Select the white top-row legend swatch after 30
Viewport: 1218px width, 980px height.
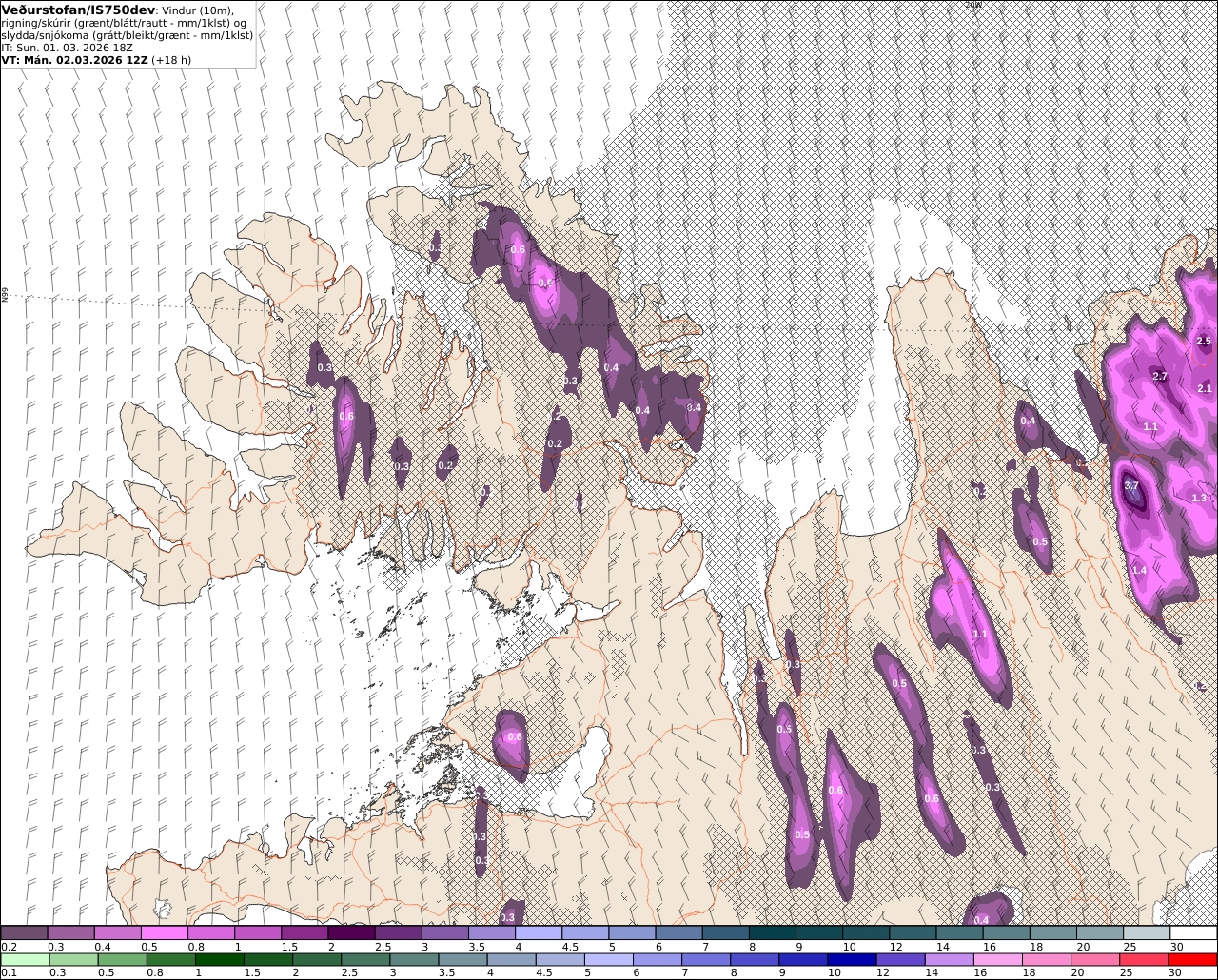(x=1194, y=932)
